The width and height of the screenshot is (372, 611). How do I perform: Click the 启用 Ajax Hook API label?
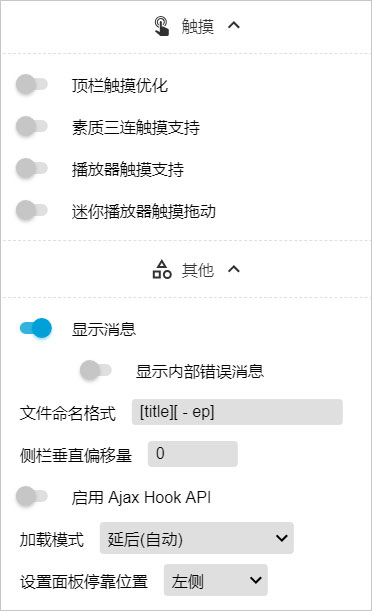(141, 498)
